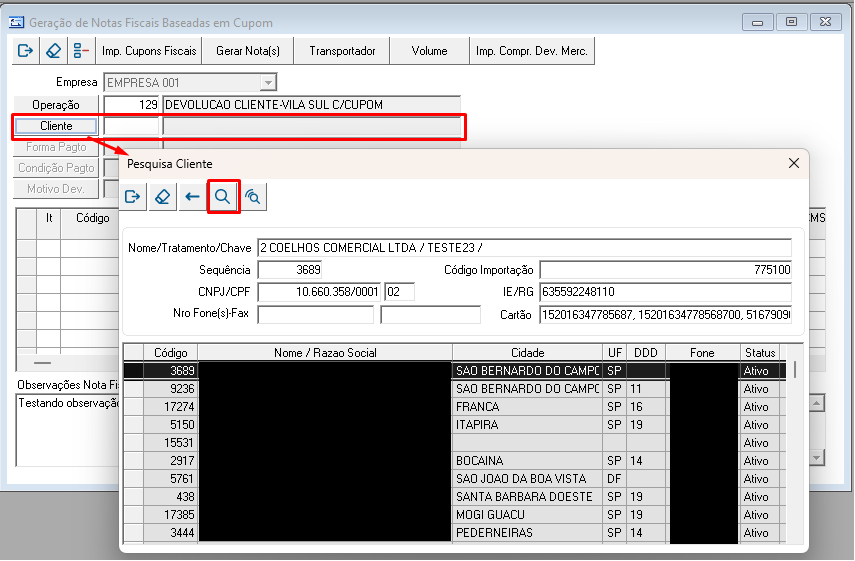
Task: Click the IE/RG field
Action: [665, 292]
